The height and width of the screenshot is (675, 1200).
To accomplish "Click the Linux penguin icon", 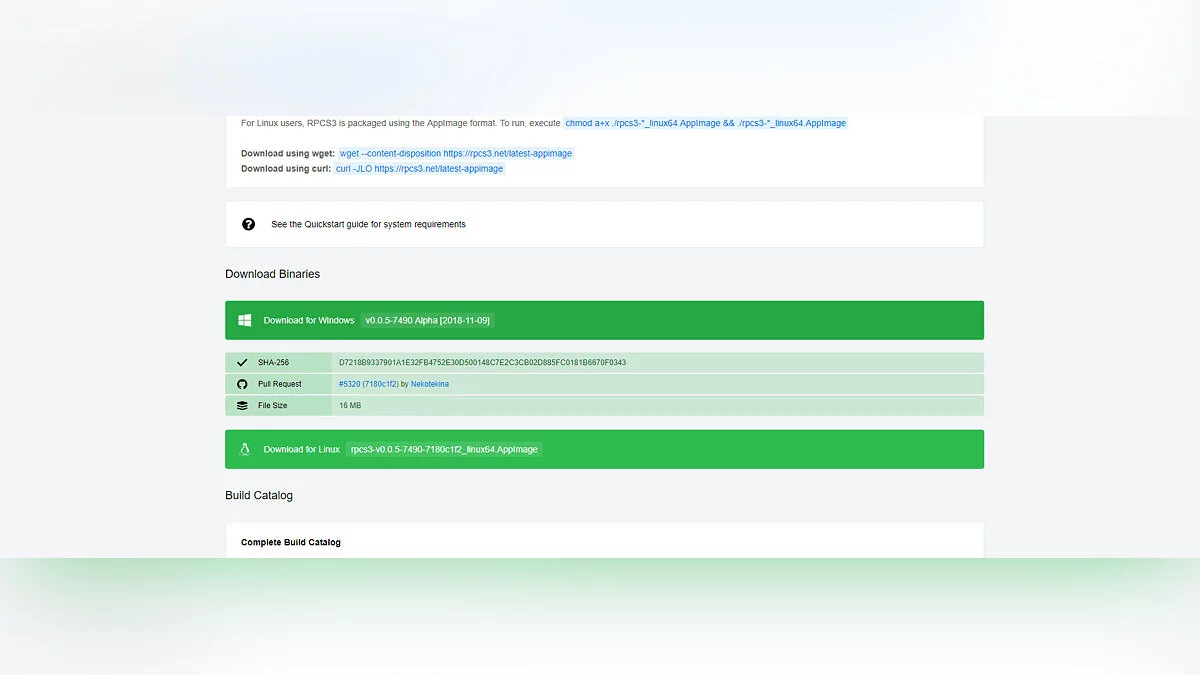I will 244,449.
